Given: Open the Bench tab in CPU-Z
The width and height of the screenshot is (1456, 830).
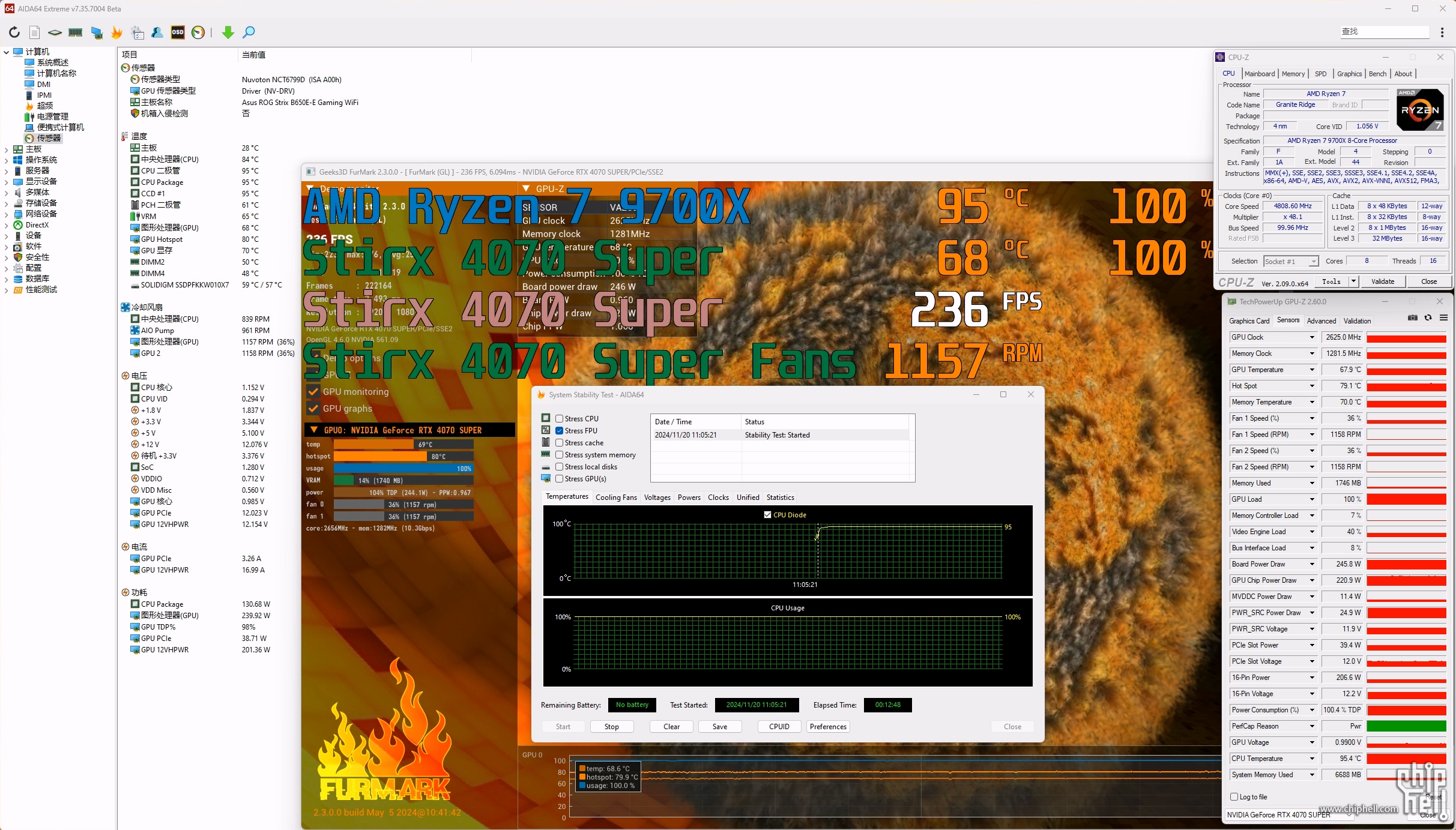Looking at the screenshot, I should [x=1377, y=74].
